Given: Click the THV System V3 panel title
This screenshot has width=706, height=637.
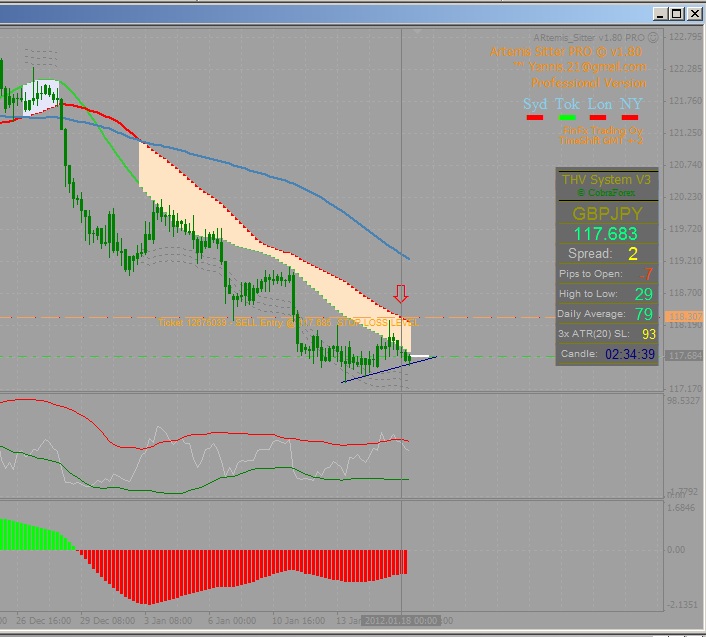Looking at the screenshot, I should tap(606, 180).
